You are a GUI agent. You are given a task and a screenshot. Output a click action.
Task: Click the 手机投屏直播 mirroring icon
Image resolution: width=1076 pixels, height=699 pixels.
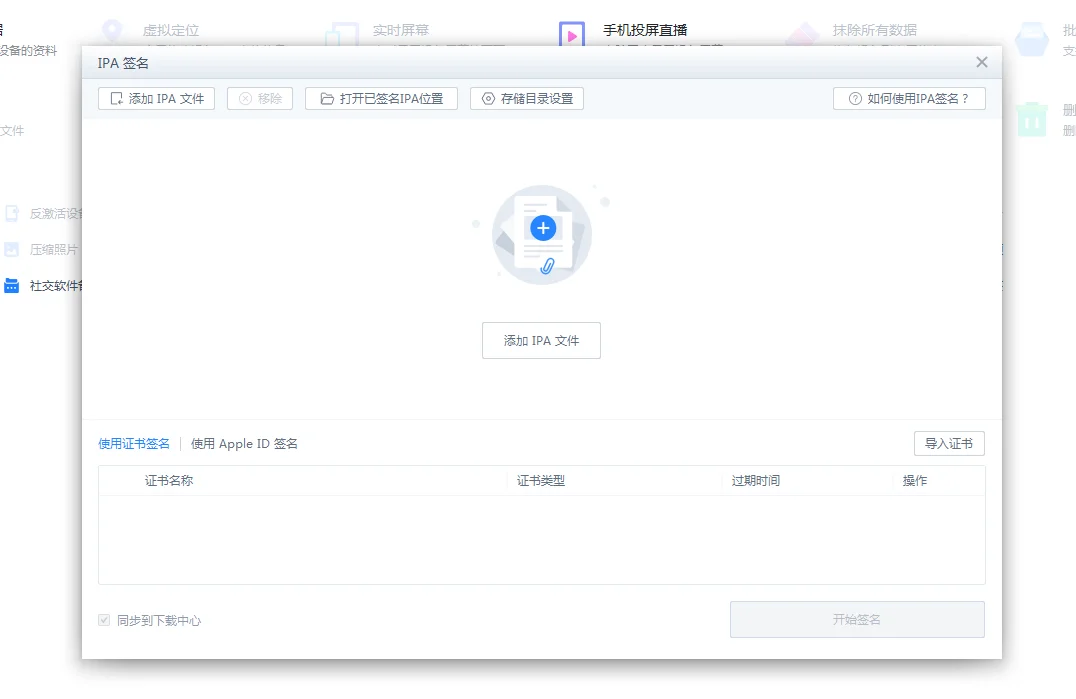(x=572, y=33)
